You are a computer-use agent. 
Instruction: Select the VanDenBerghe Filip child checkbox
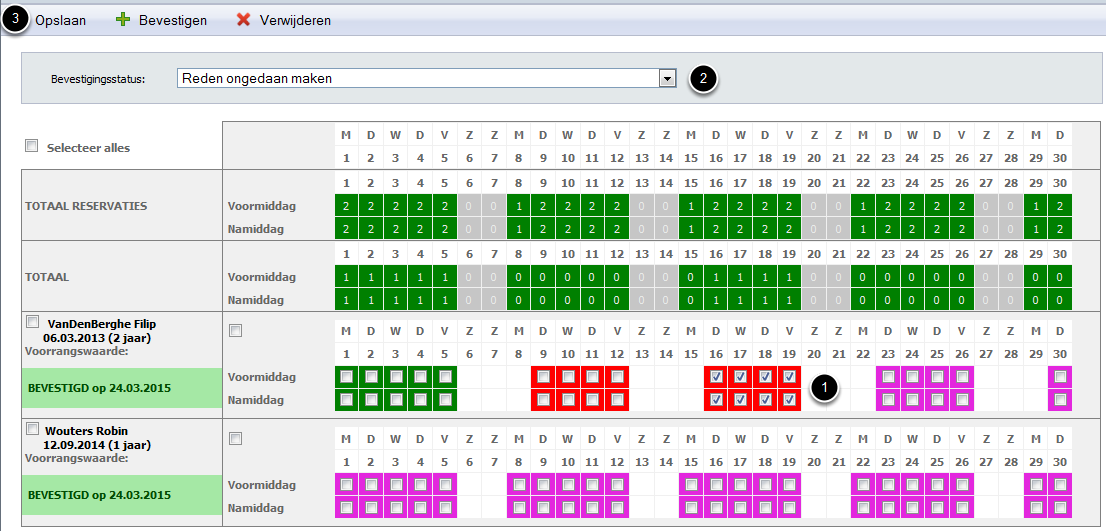point(32,322)
